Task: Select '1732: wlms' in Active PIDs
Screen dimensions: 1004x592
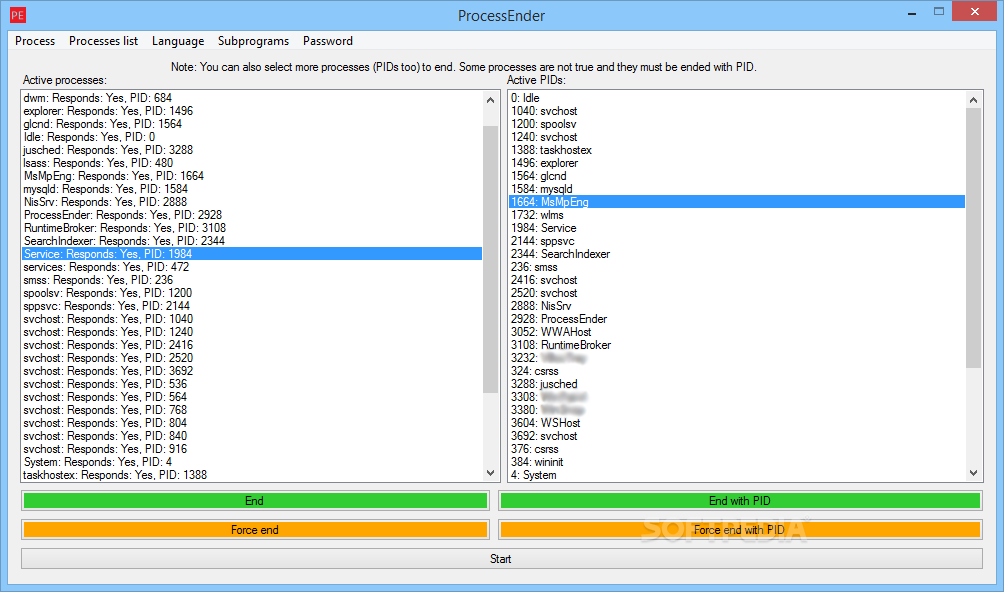Action: click(x=737, y=215)
